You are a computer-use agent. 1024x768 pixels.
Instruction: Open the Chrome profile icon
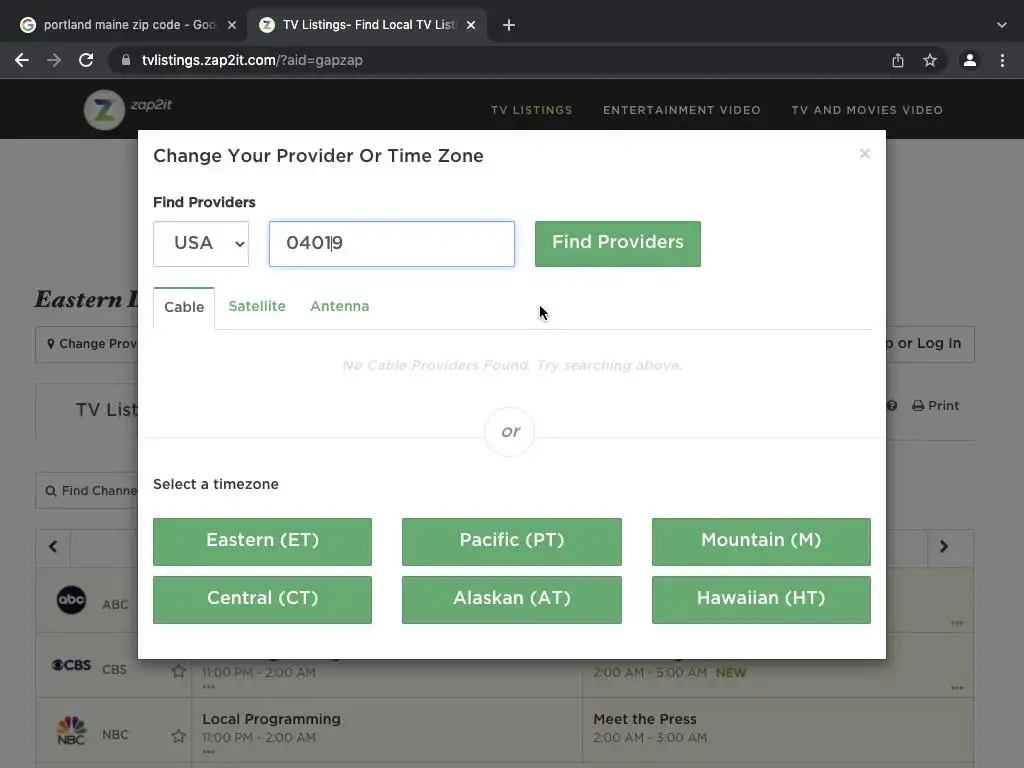[970, 60]
